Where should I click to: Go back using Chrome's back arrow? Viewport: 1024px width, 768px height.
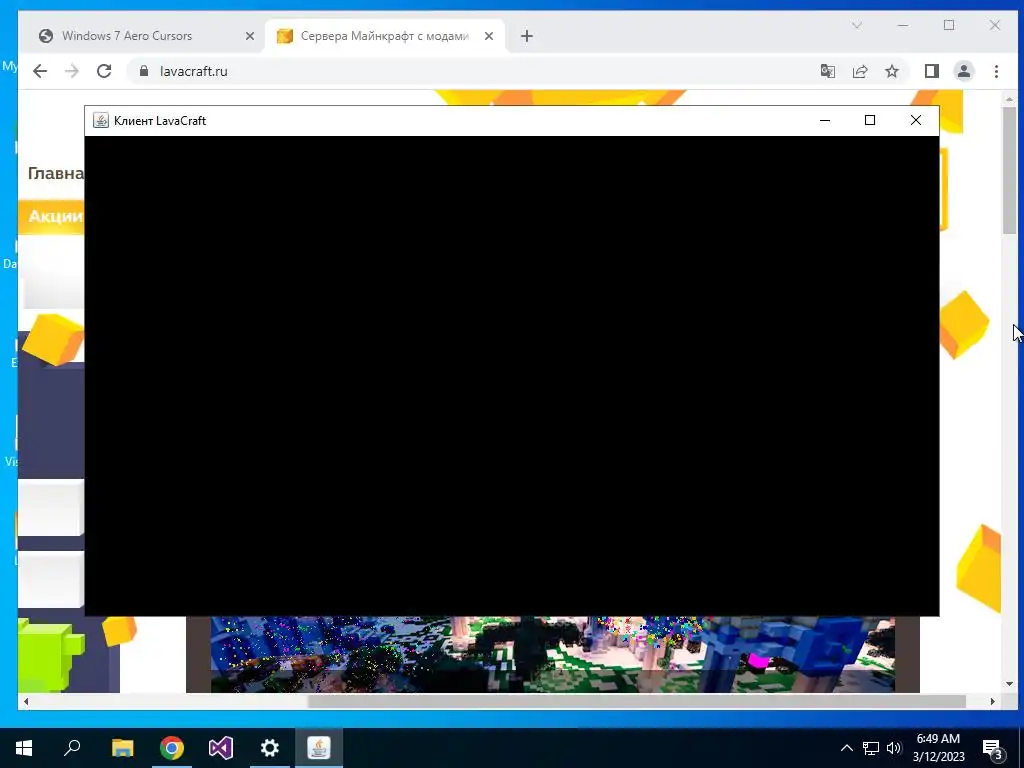pos(40,71)
